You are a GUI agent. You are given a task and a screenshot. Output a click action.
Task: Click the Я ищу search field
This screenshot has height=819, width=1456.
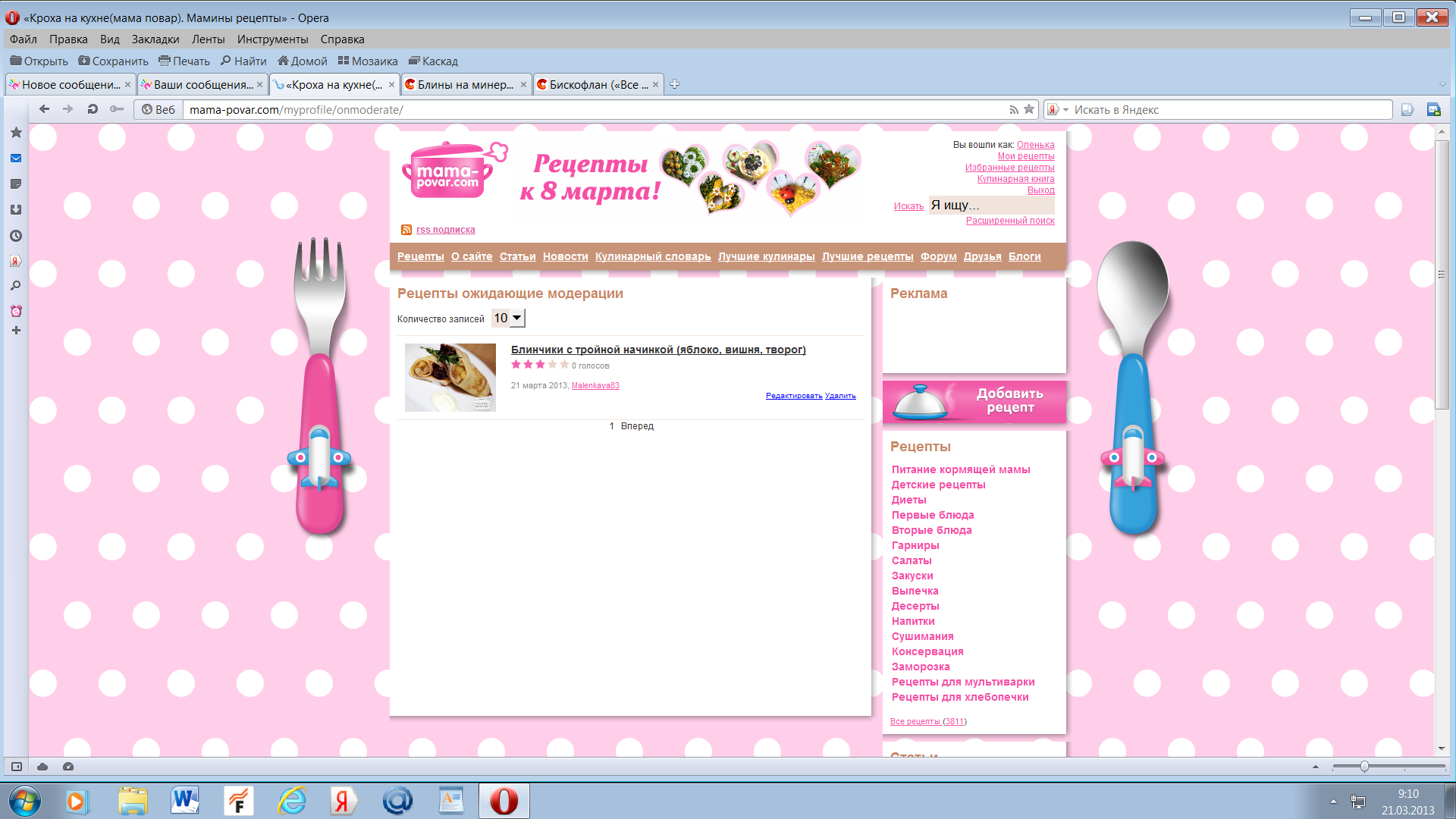tap(992, 206)
